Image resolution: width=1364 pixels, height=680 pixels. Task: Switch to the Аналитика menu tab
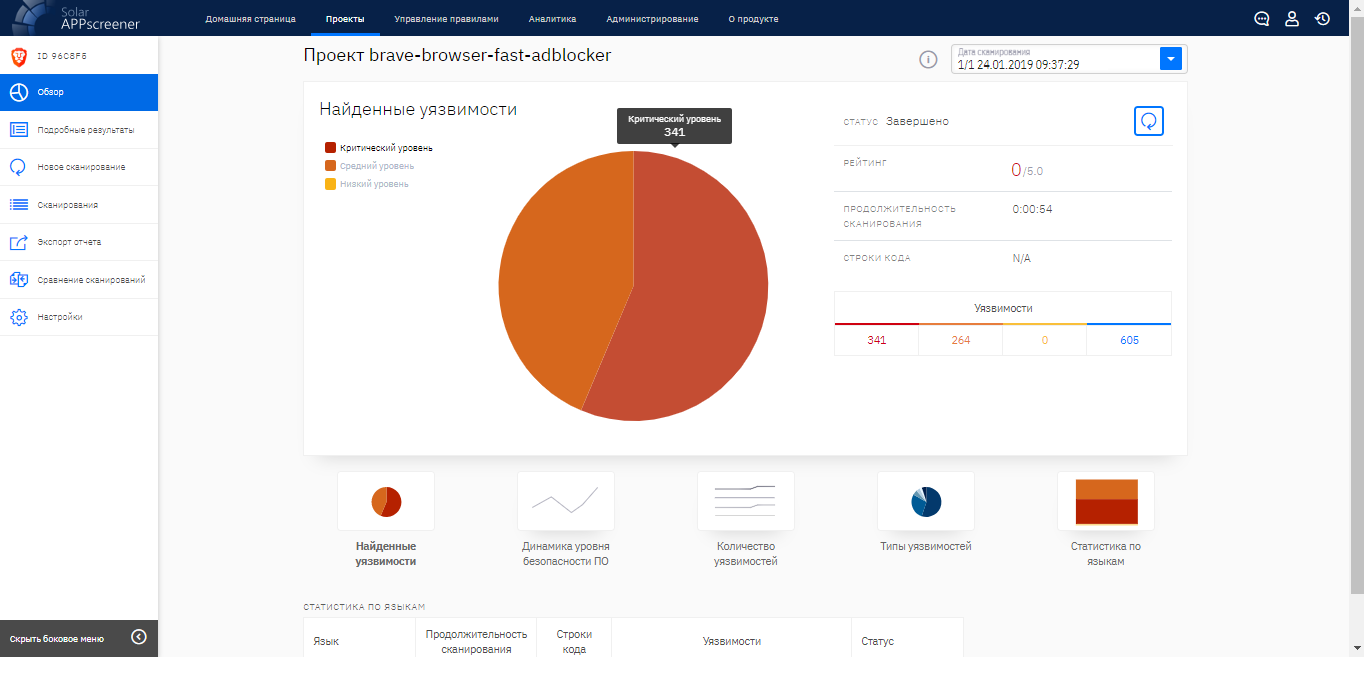552,19
